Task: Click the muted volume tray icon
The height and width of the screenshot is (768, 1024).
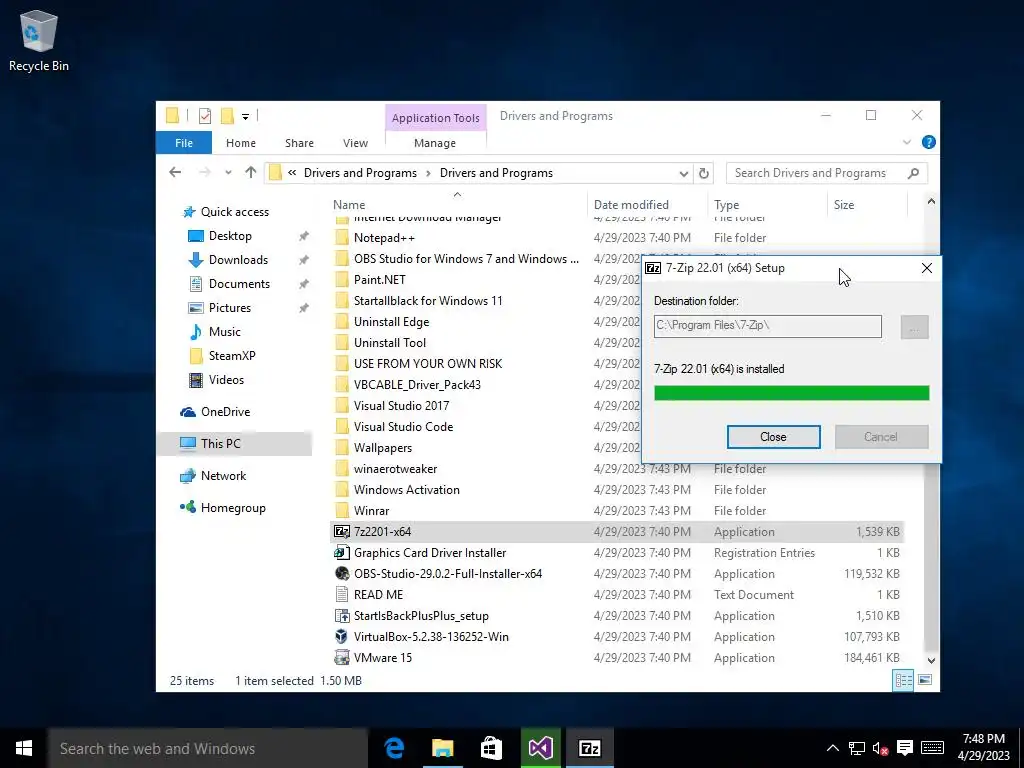Action: (880, 748)
